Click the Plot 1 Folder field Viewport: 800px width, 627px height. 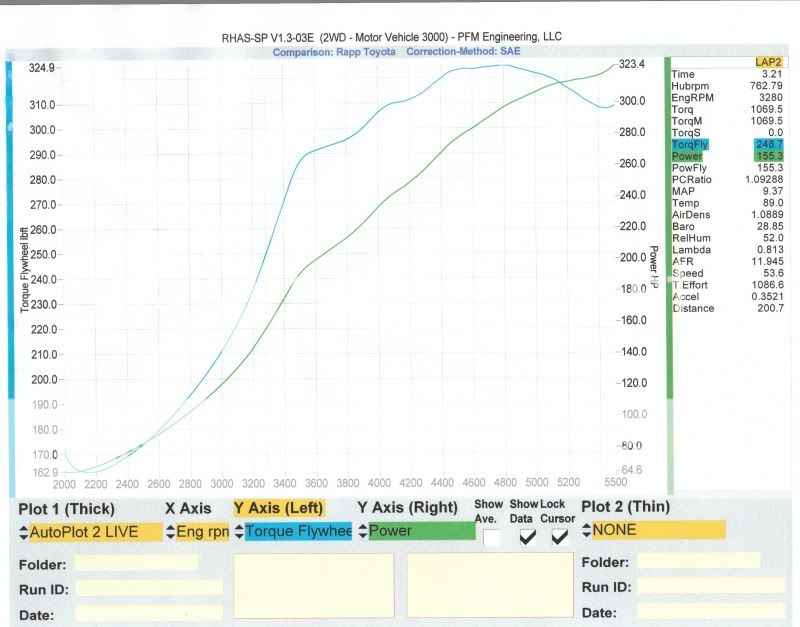point(136,563)
